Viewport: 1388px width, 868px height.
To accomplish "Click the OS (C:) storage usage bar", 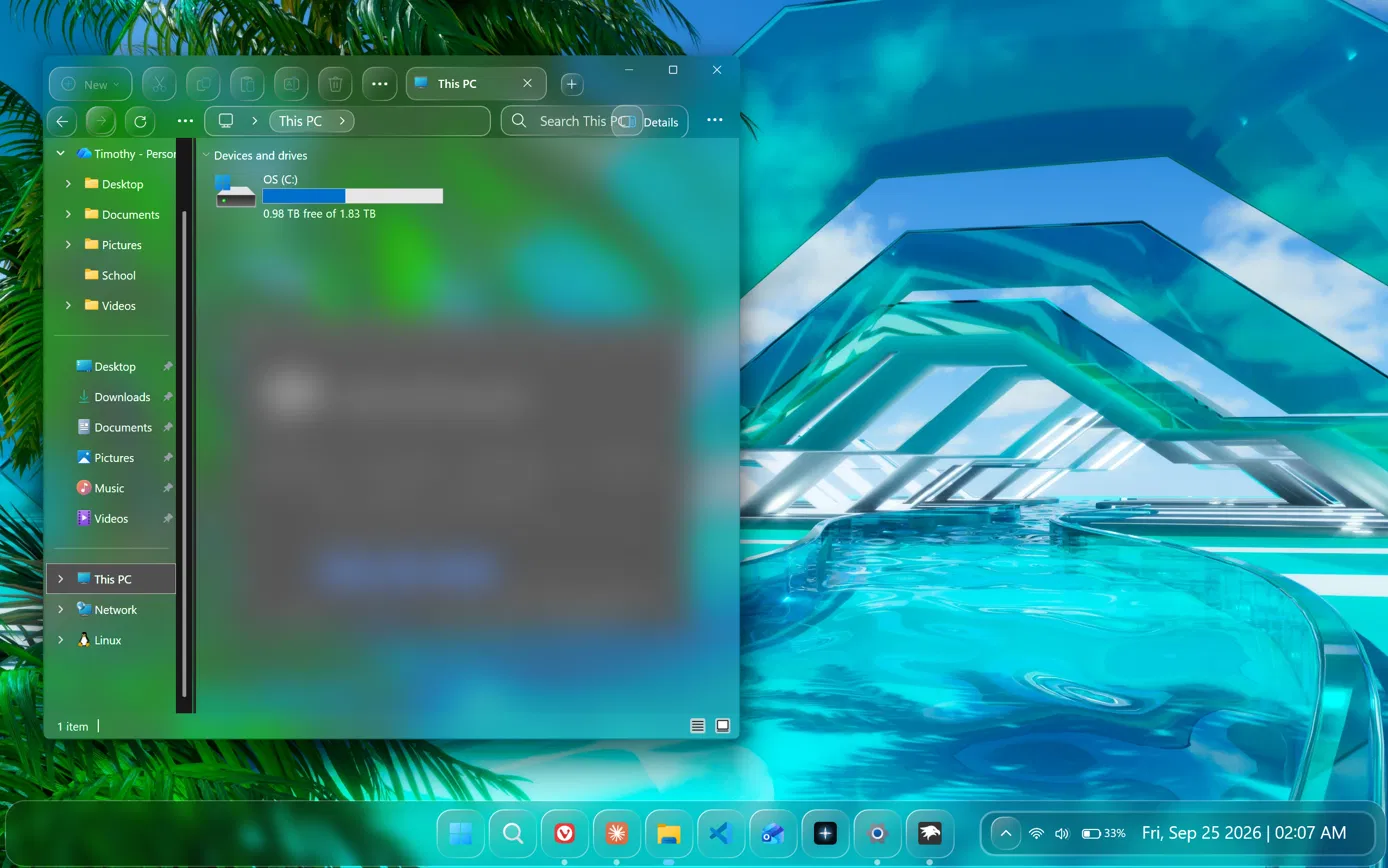I will pos(353,196).
